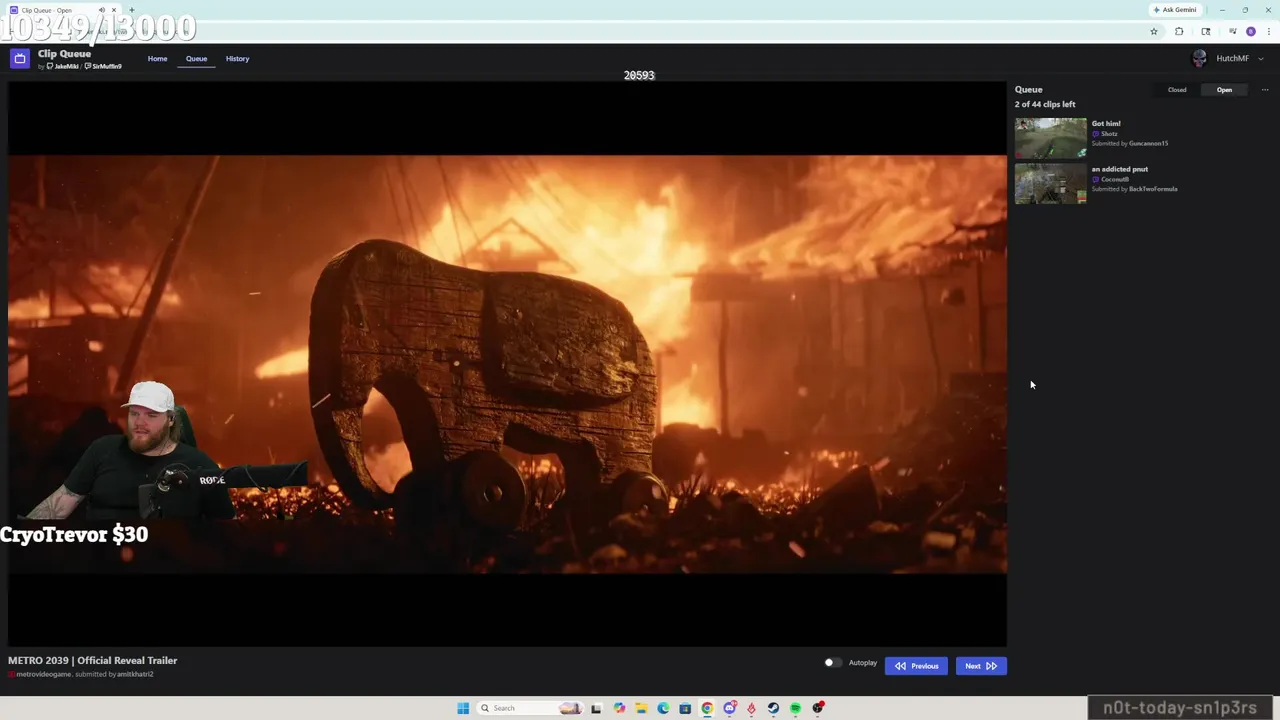The image size is (1280, 720).
Task: Open the History navigation tab
Action: [x=237, y=59]
